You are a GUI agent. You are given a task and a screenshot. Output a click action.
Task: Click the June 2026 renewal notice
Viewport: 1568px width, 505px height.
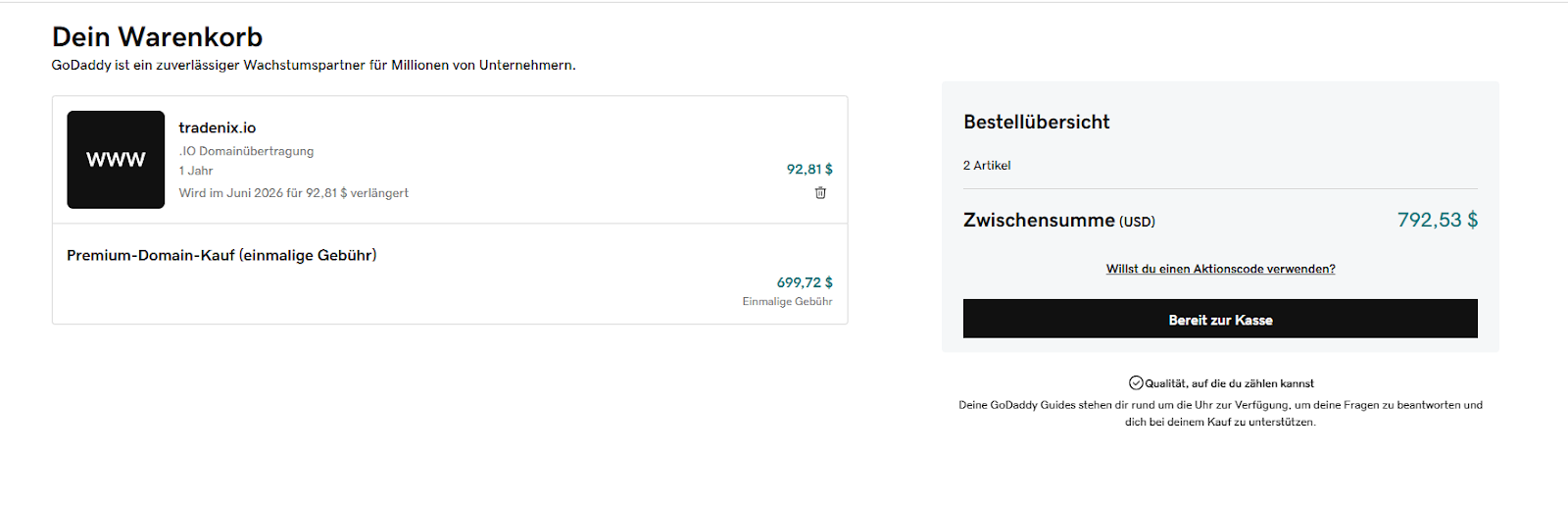click(x=294, y=193)
